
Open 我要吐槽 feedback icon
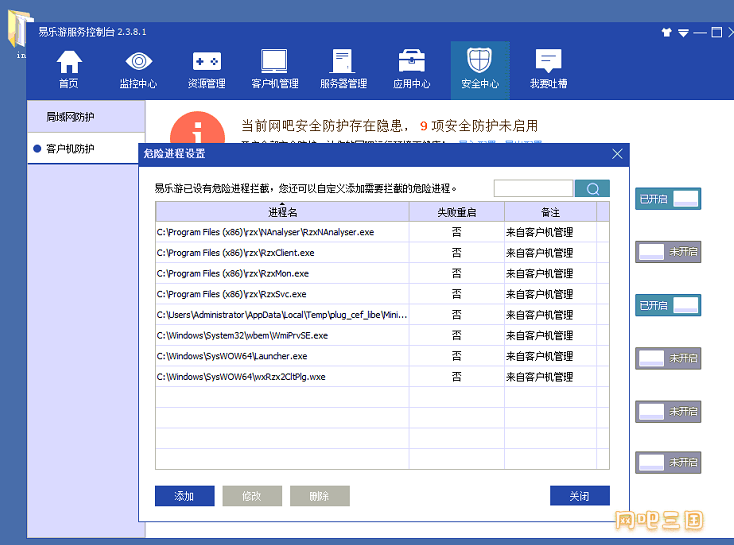tap(548, 69)
